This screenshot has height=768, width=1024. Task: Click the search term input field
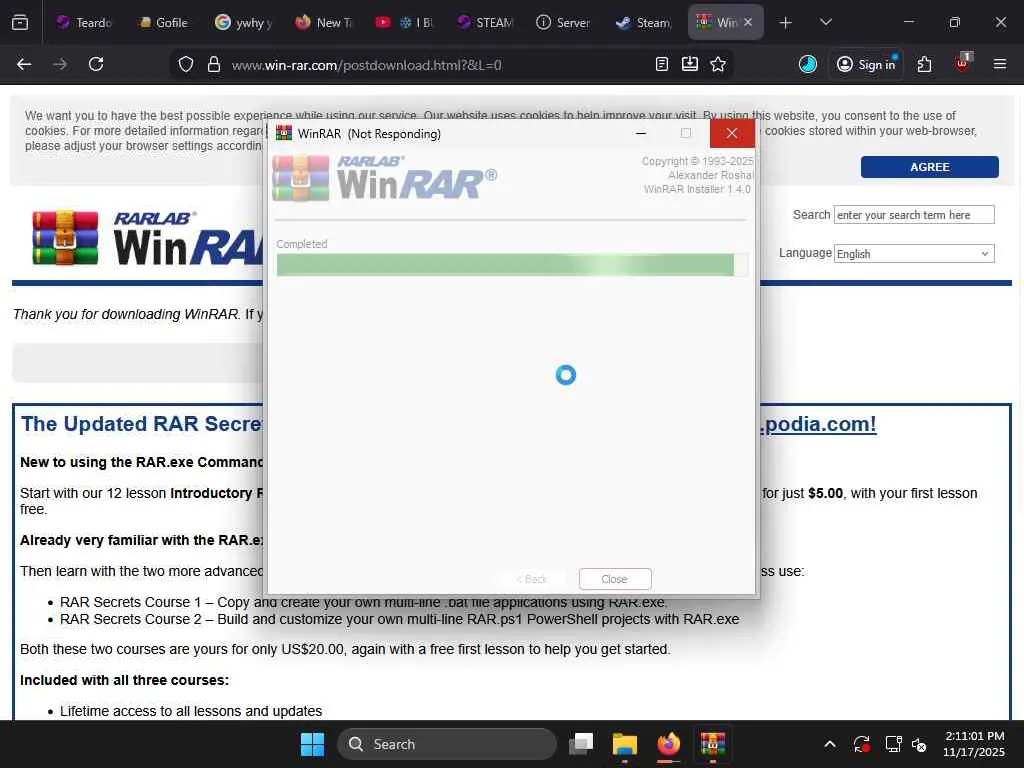[914, 215]
